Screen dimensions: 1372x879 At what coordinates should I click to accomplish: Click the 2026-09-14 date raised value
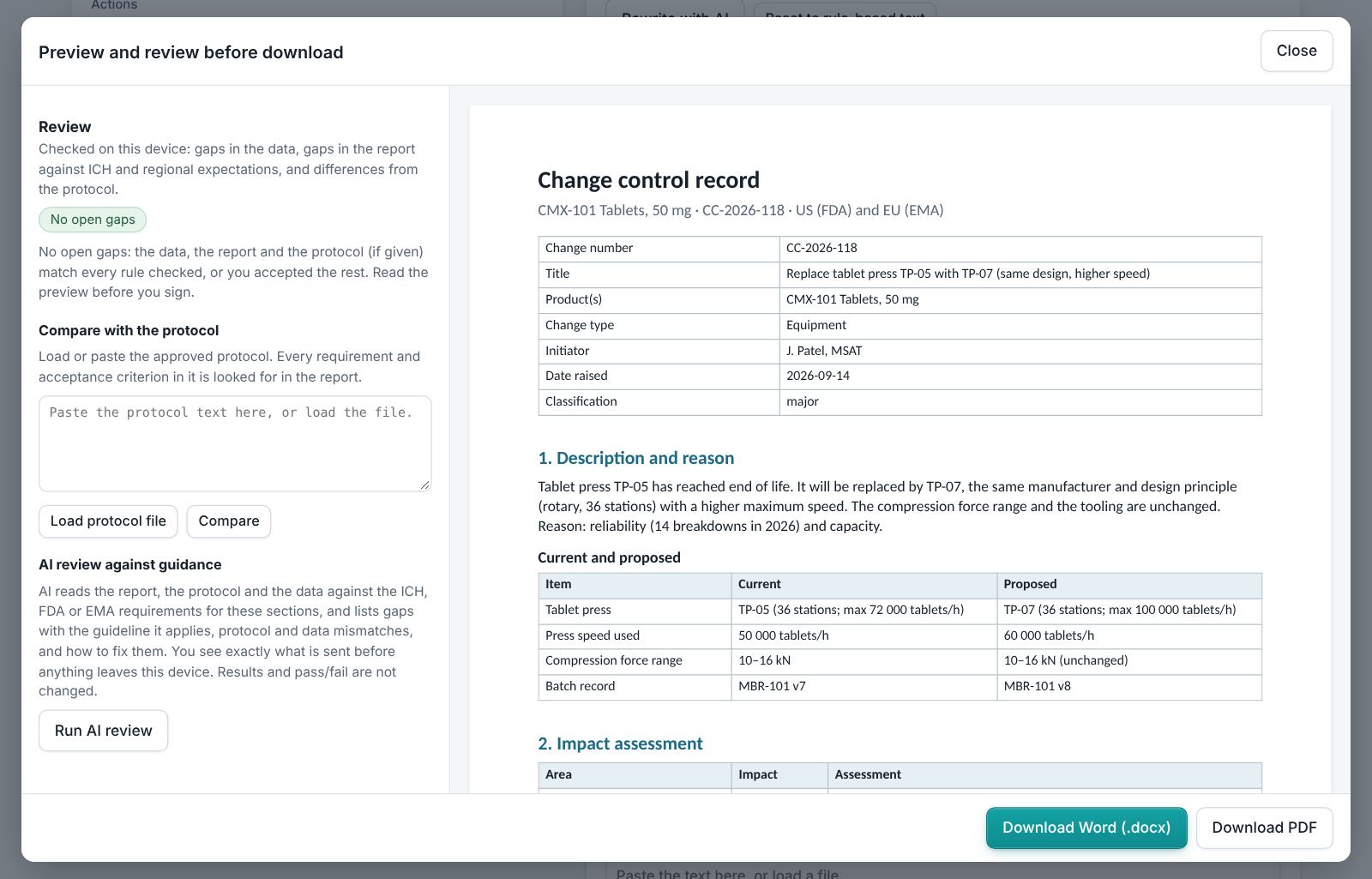click(1020, 376)
